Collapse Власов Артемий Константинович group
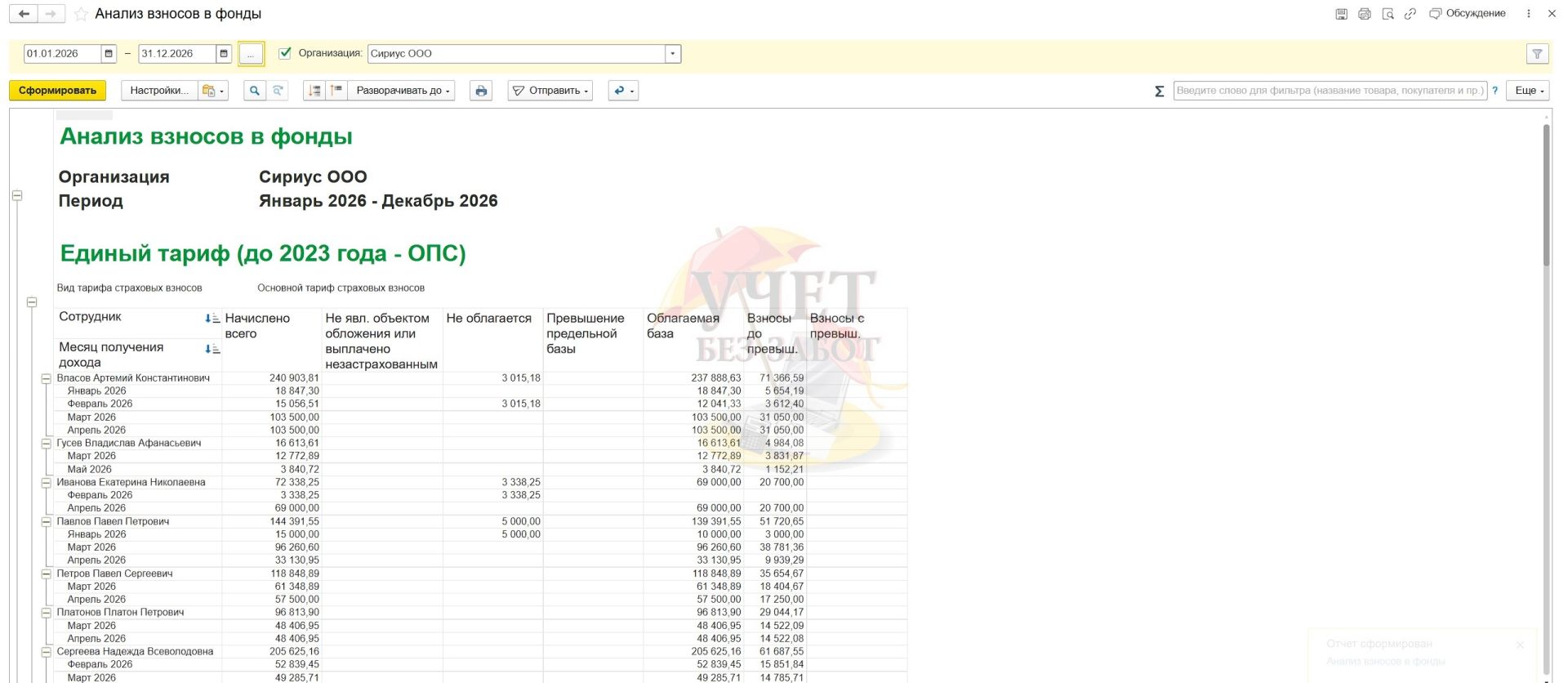This screenshot has height=683, width=1568. point(47,378)
